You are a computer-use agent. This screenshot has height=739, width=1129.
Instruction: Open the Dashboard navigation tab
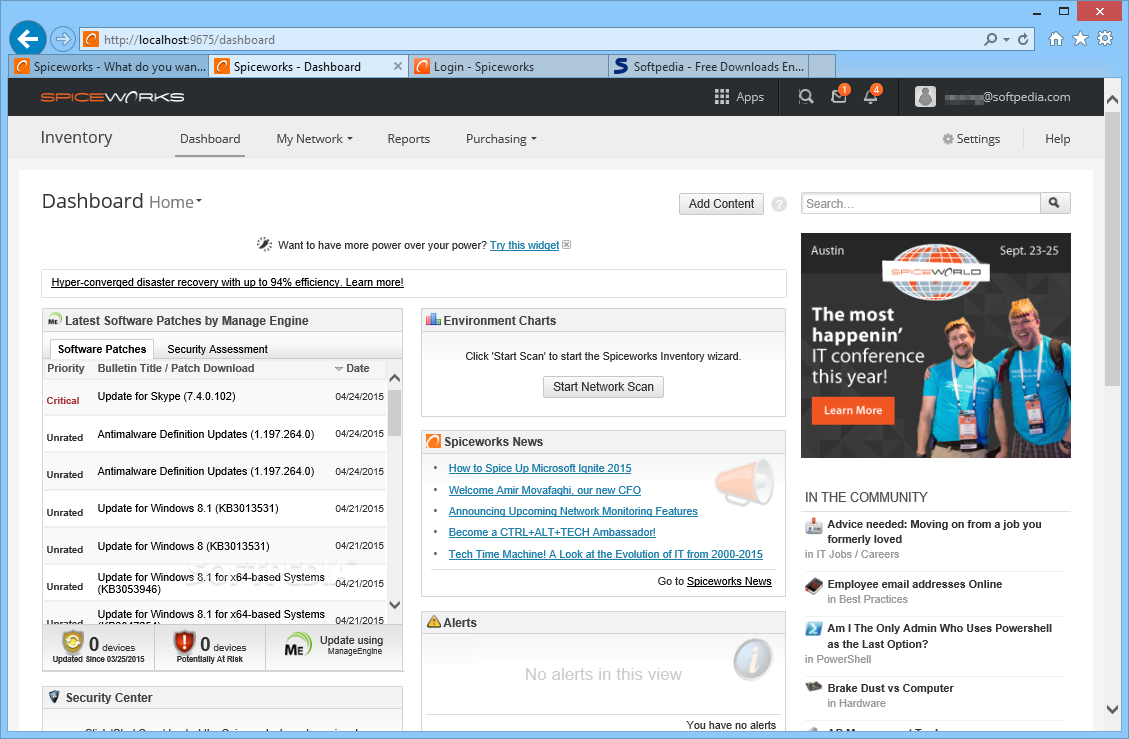click(210, 139)
